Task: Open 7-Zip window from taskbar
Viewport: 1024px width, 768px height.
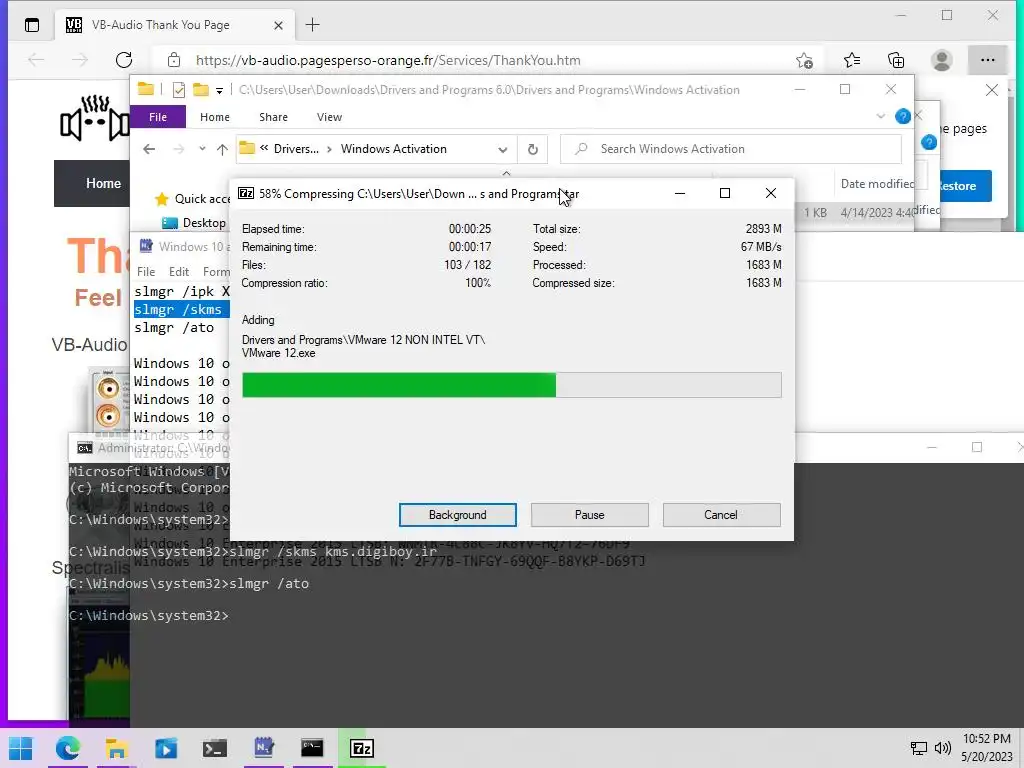Action: coord(361,748)
